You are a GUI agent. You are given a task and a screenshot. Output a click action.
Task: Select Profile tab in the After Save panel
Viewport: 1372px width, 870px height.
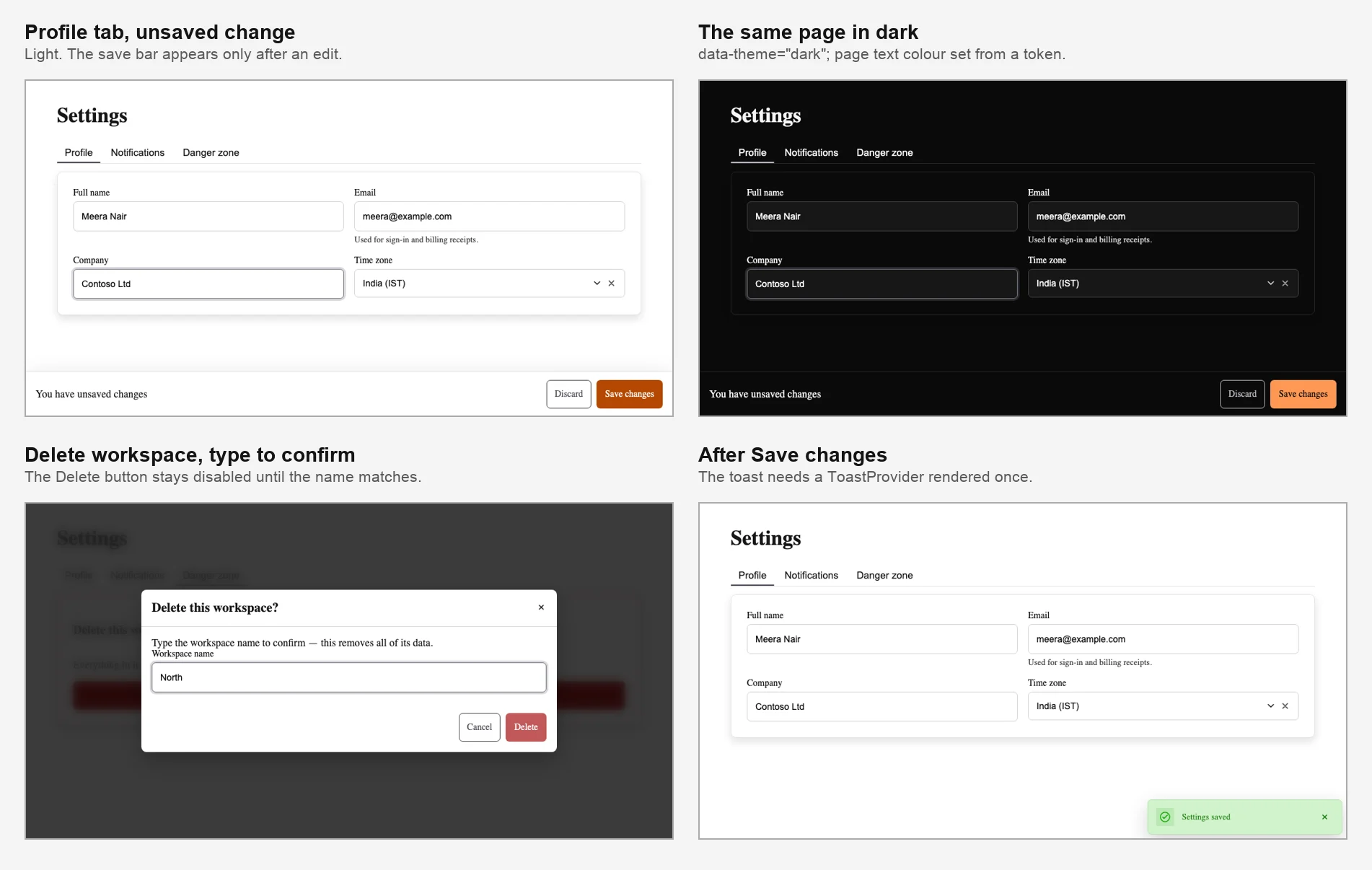(752, 576)
